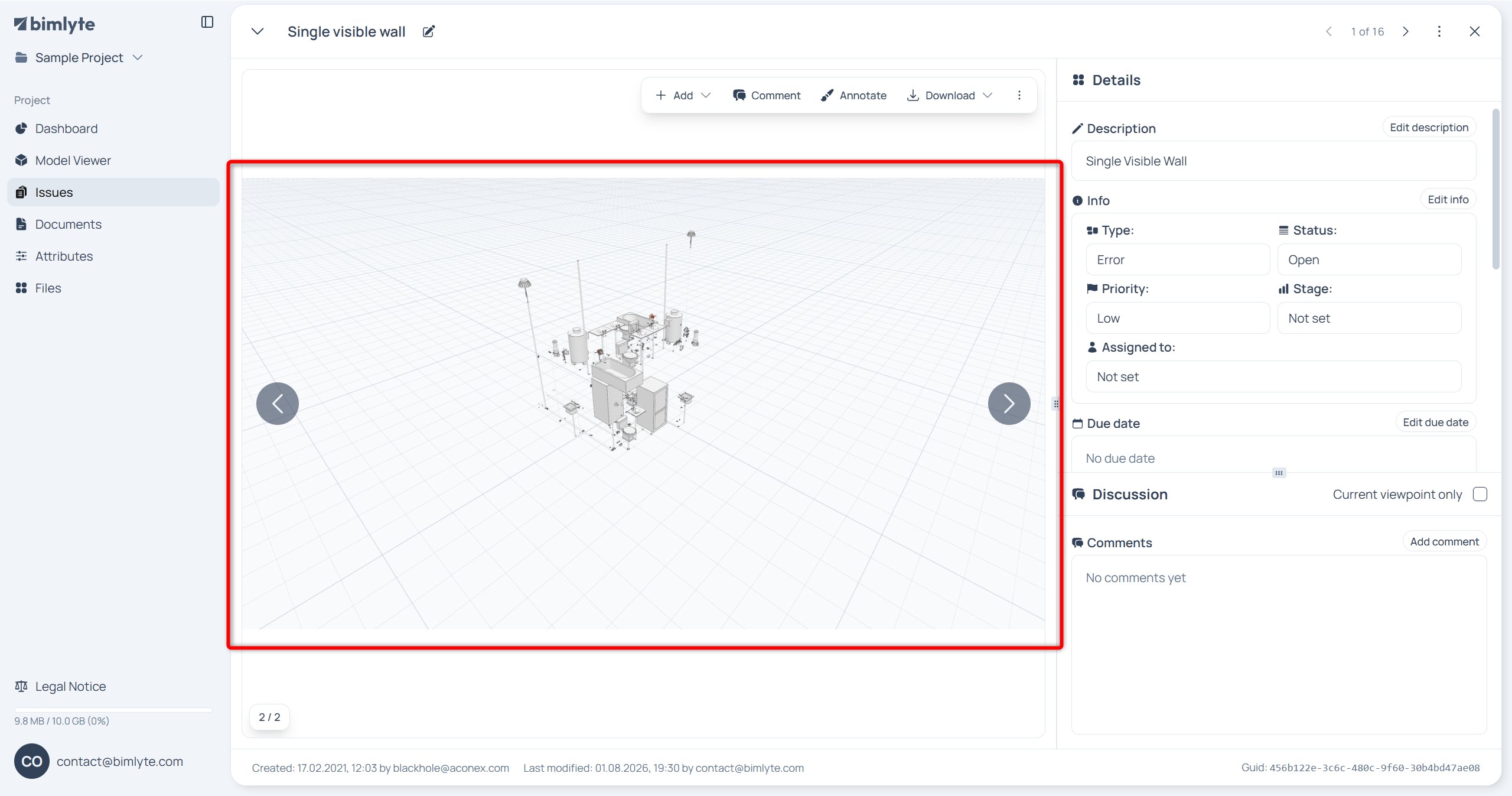1512x796 pixels.
Task: Go to the previous issue arrow
Action: point(1329,32)
